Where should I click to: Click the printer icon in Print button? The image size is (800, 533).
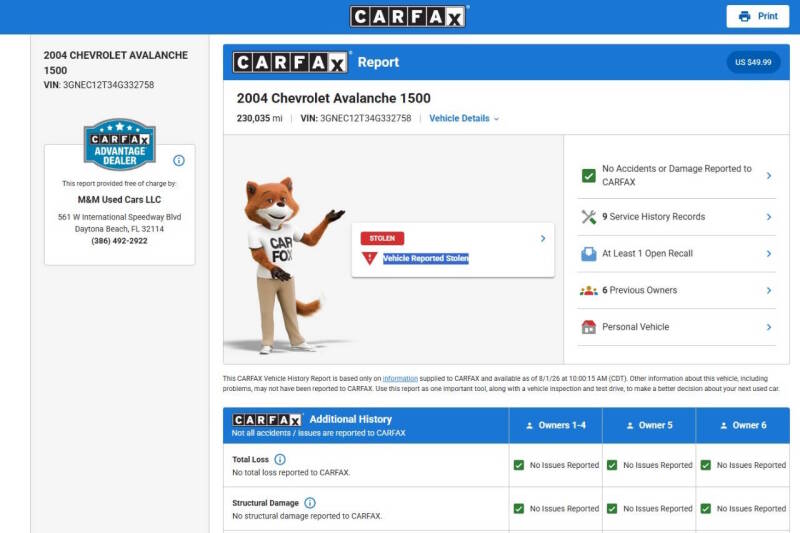[744, 16]
